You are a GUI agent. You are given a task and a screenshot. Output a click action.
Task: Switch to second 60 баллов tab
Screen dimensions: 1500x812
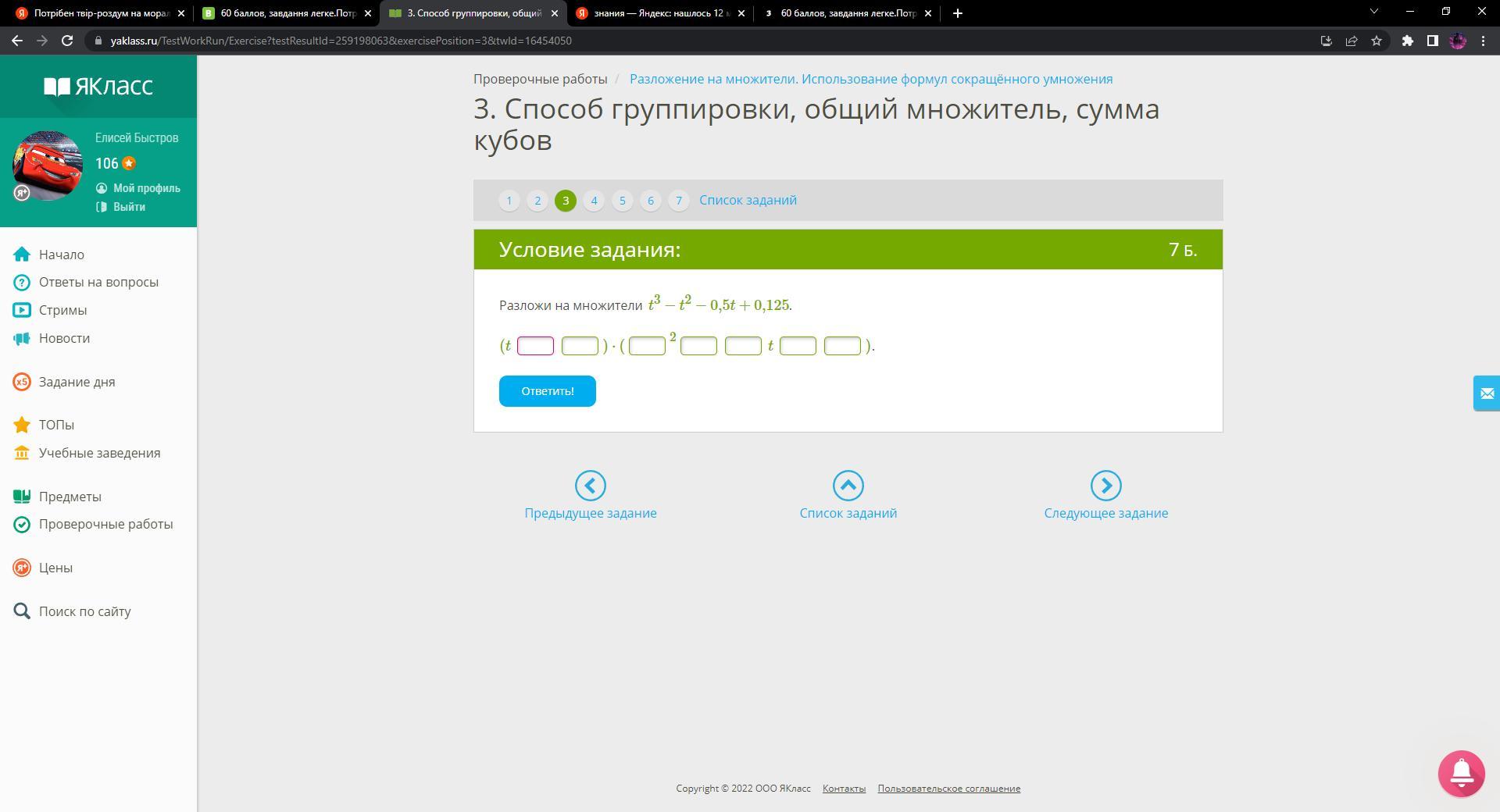point(287,13)
